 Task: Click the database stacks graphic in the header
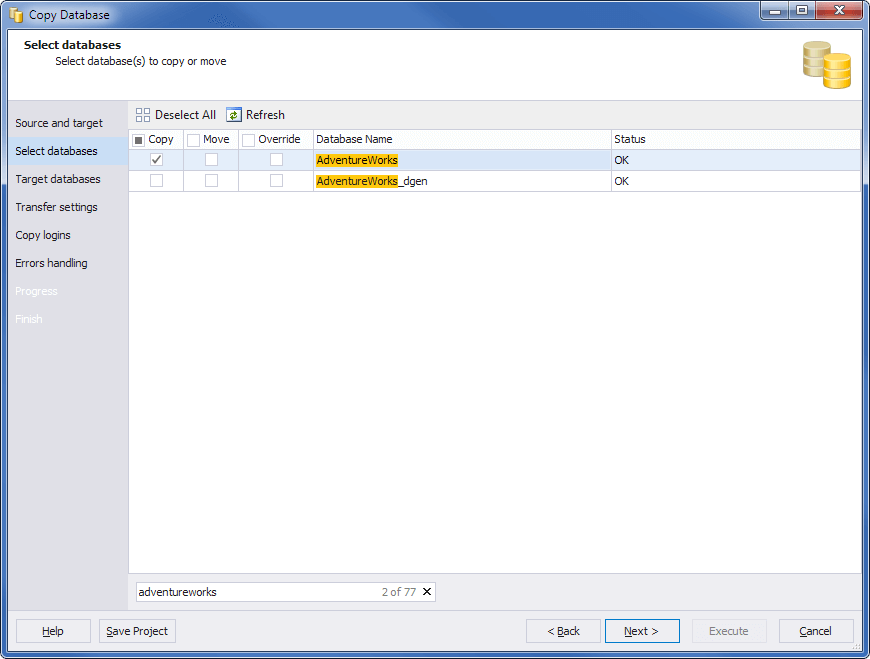pyautogui.click(x=825, y=63)
